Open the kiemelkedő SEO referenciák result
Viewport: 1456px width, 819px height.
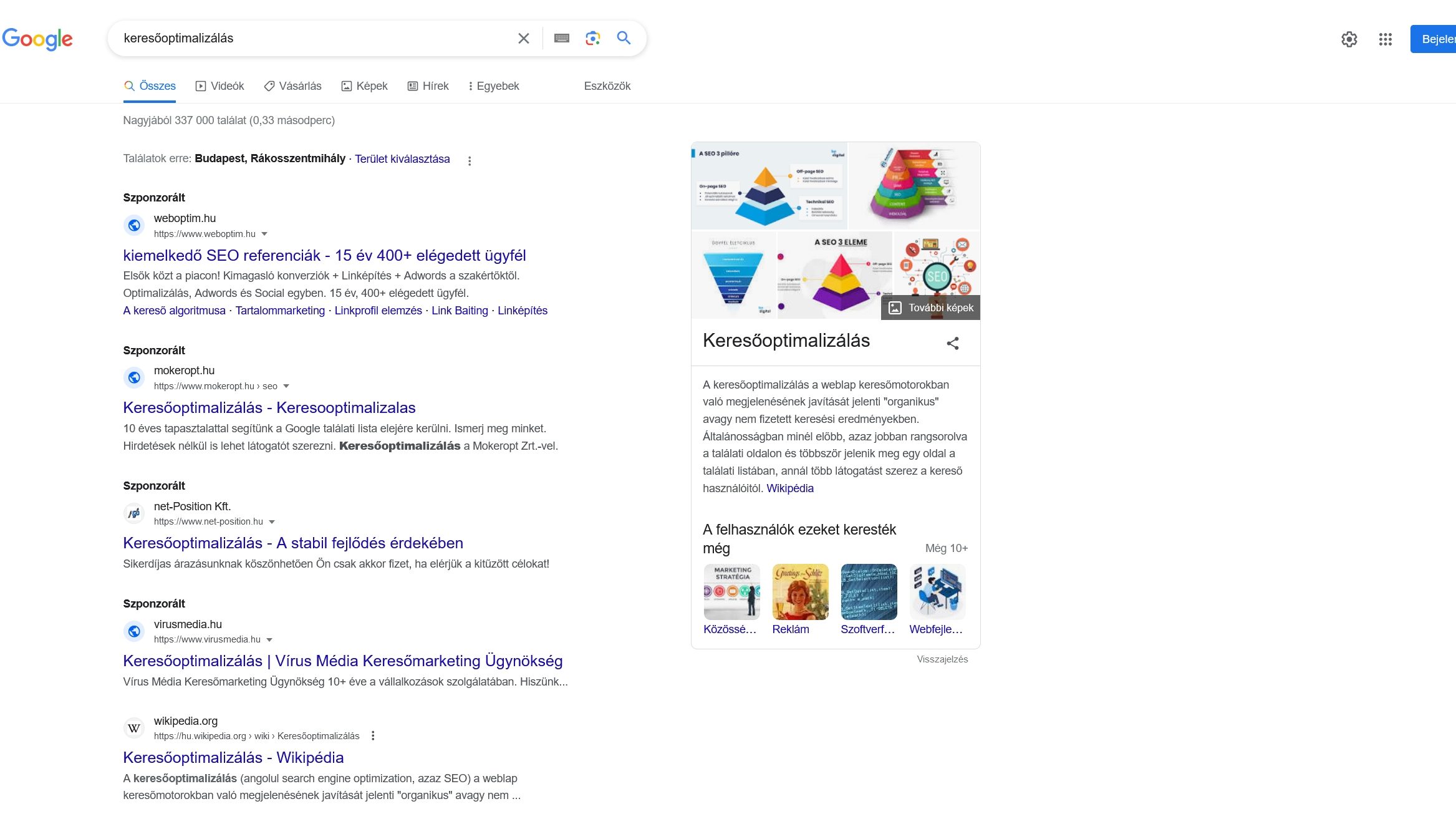[324, 256]
